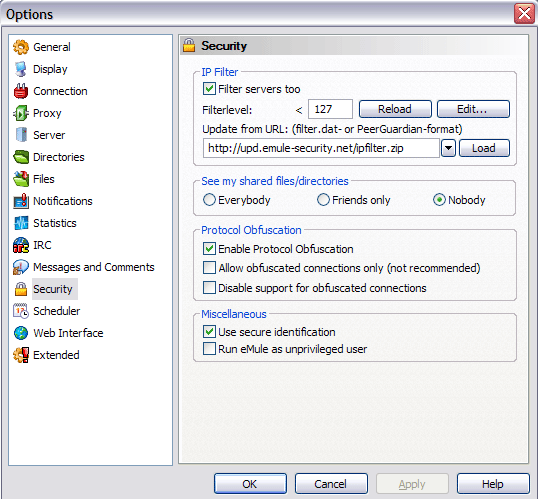The image size is (538, 499).
Task: Select Friends only radio option
Action: [323, 200]
